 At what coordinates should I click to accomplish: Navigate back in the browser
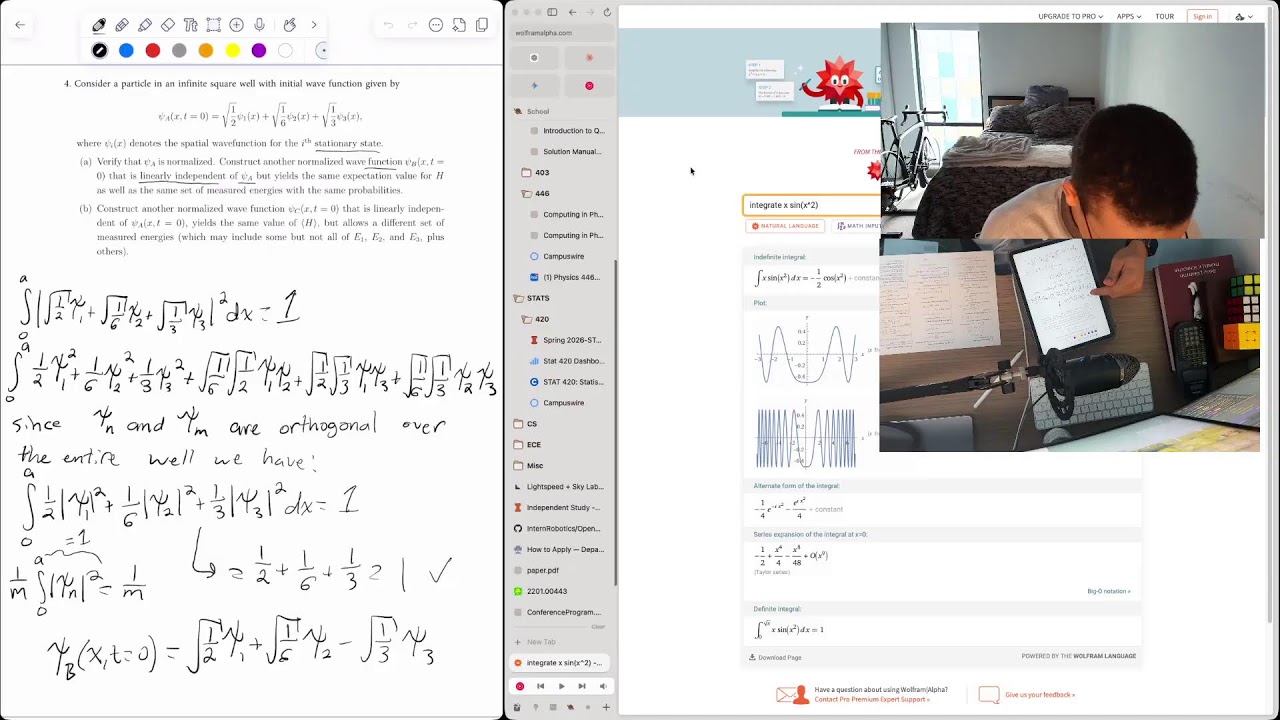pyautogui.click(x=572, y=12)
